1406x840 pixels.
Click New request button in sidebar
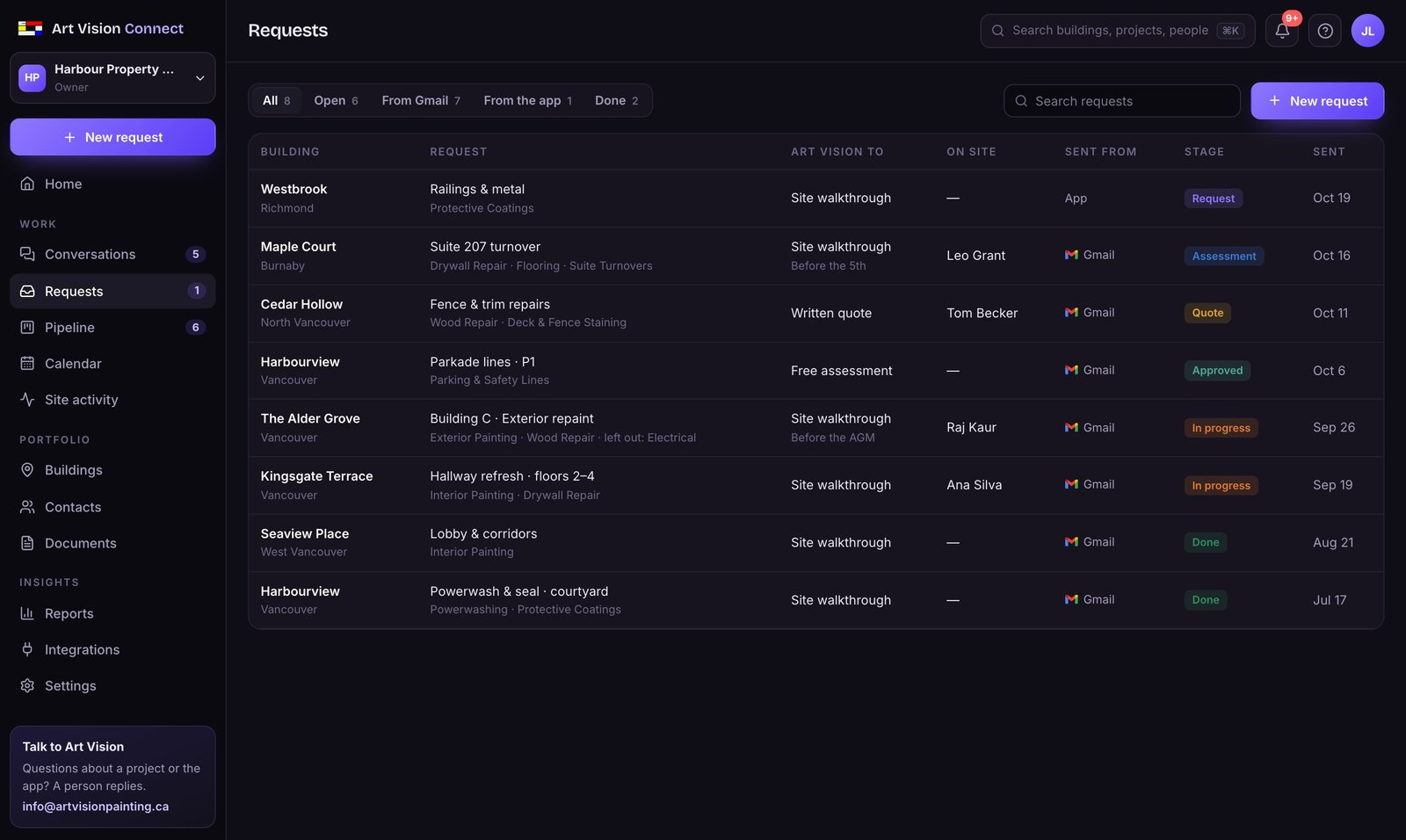pos(112,137)
